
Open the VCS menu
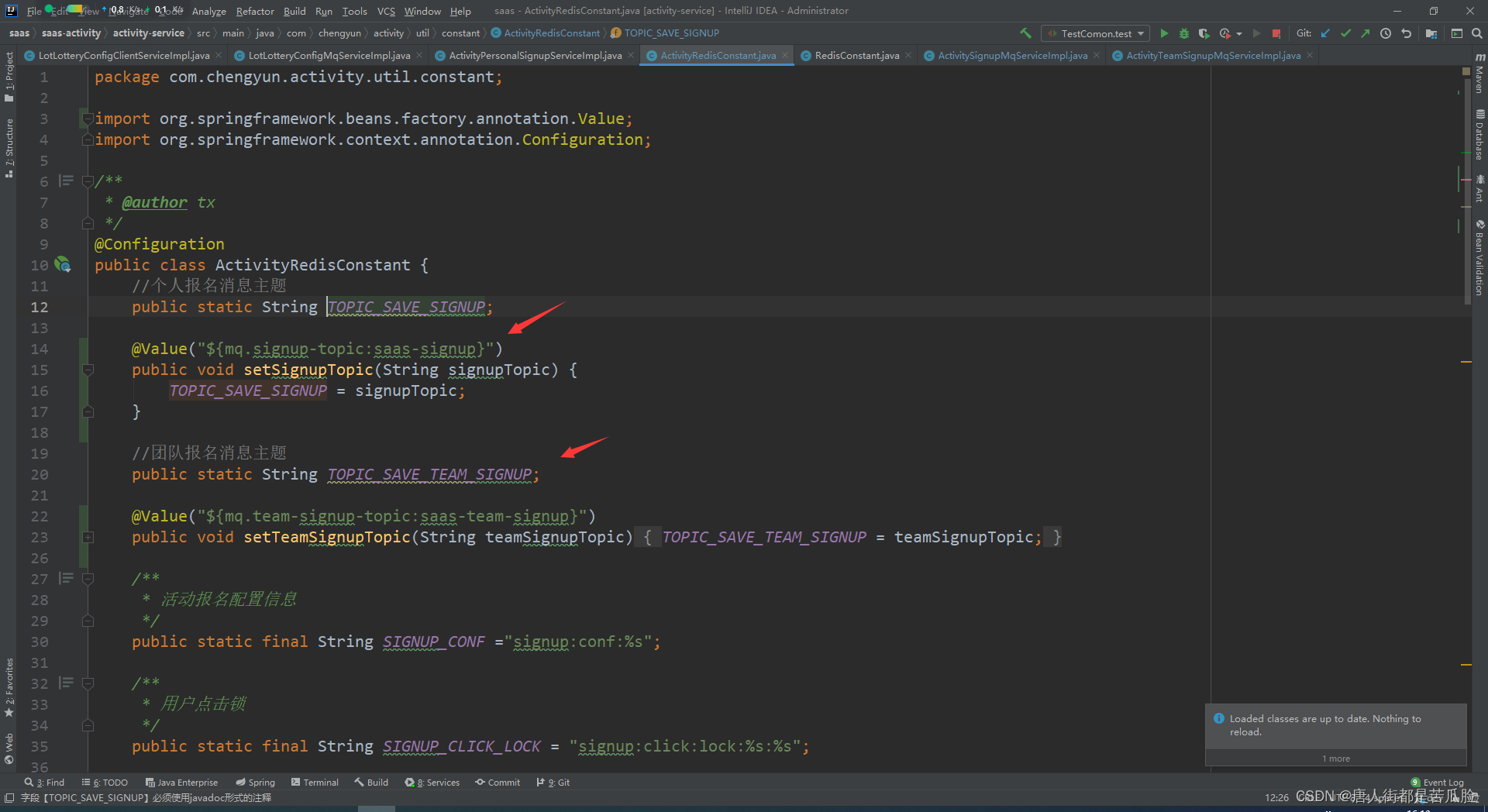coord(386,11)
